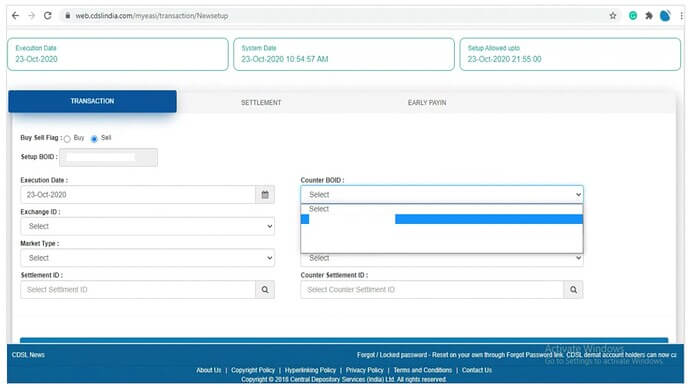This screenshot has width=690, height=388.
Task: Select the Sell radio button
Action: 94,139
